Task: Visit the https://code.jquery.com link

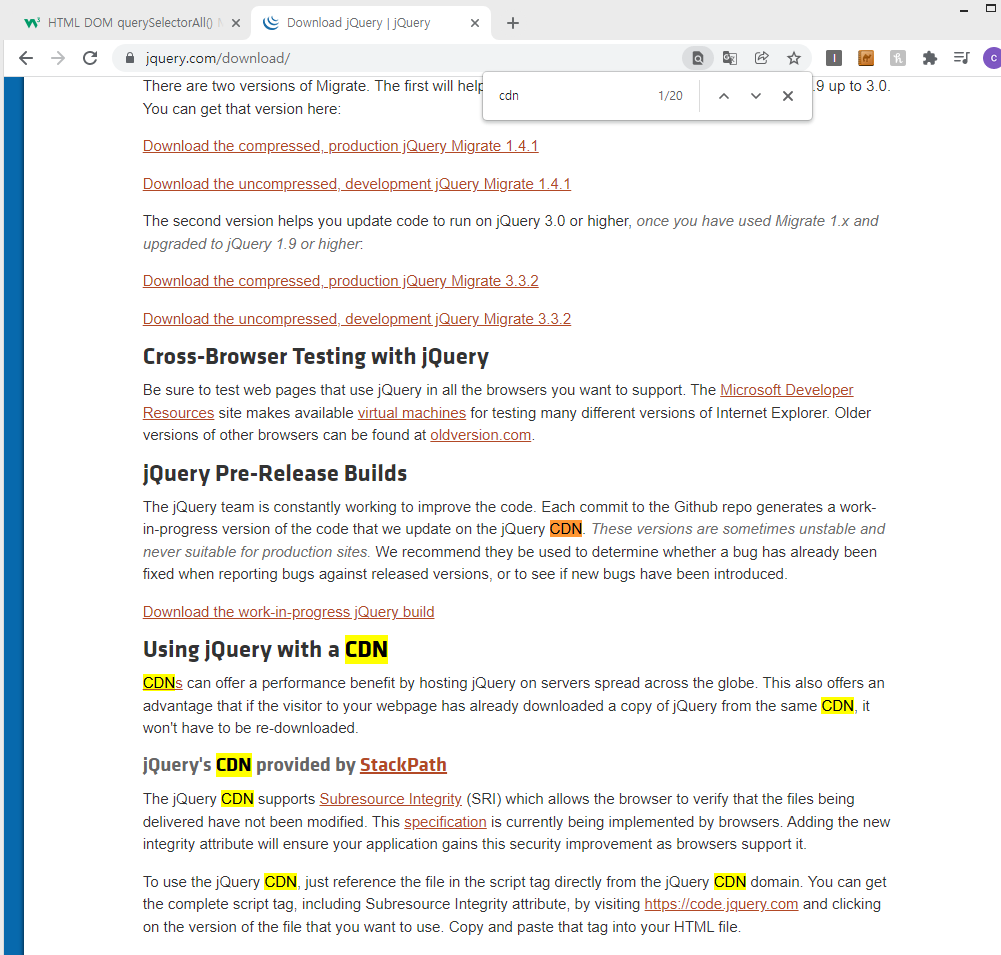Action: [x=721, y=905]
